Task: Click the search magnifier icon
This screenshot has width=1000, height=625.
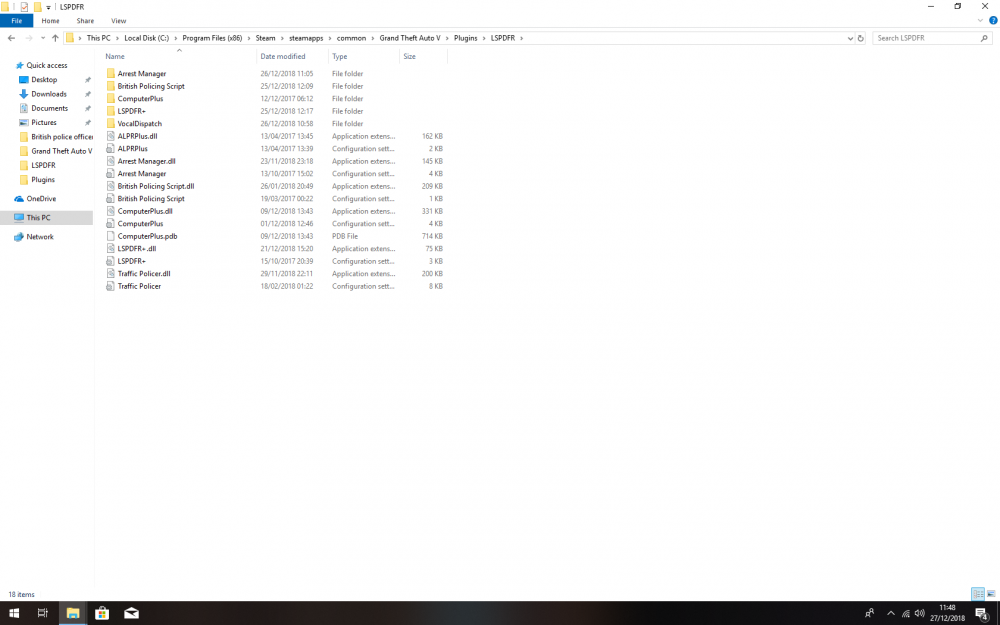Action: (x=984, y=38)
